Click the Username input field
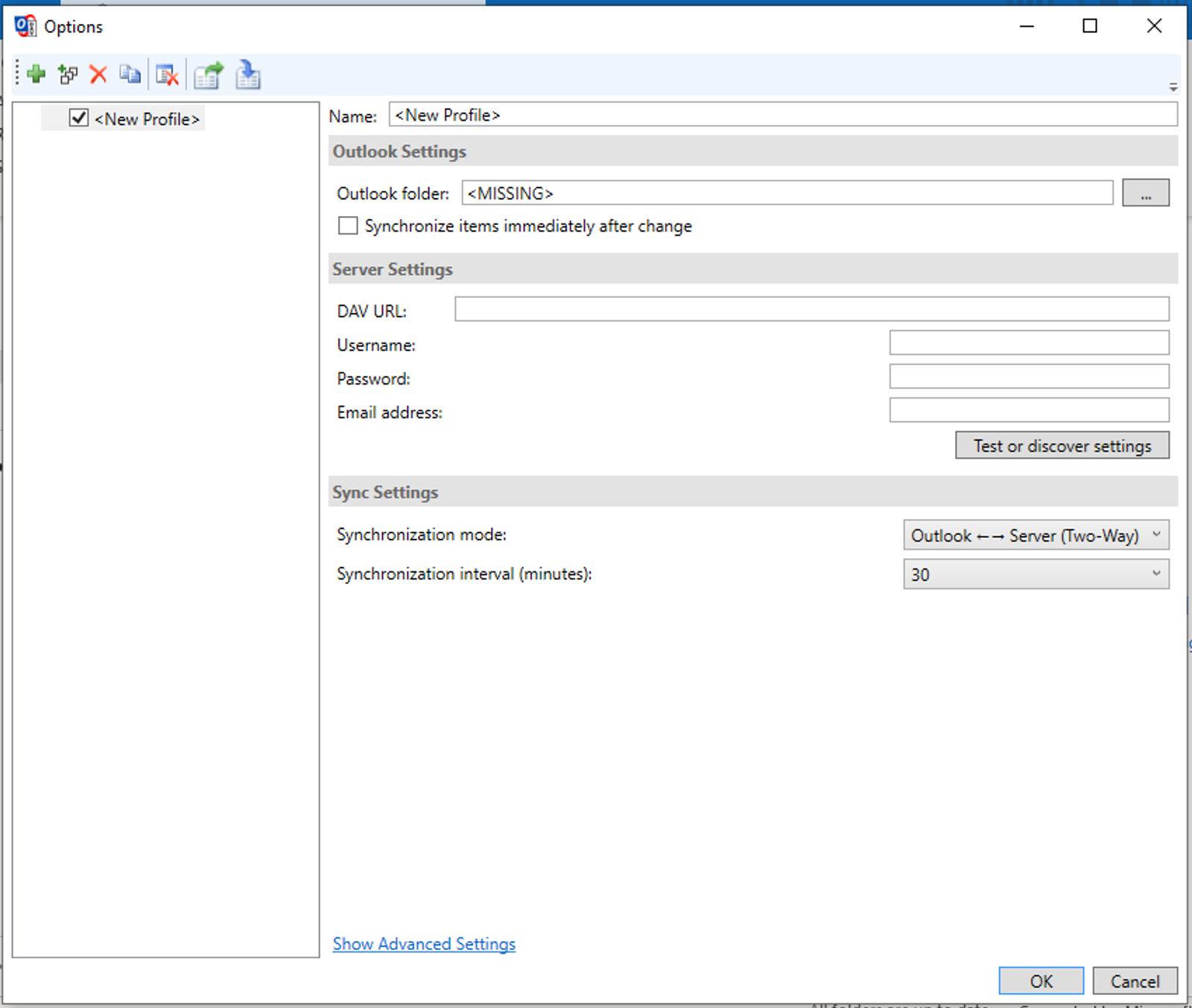 1030,343
